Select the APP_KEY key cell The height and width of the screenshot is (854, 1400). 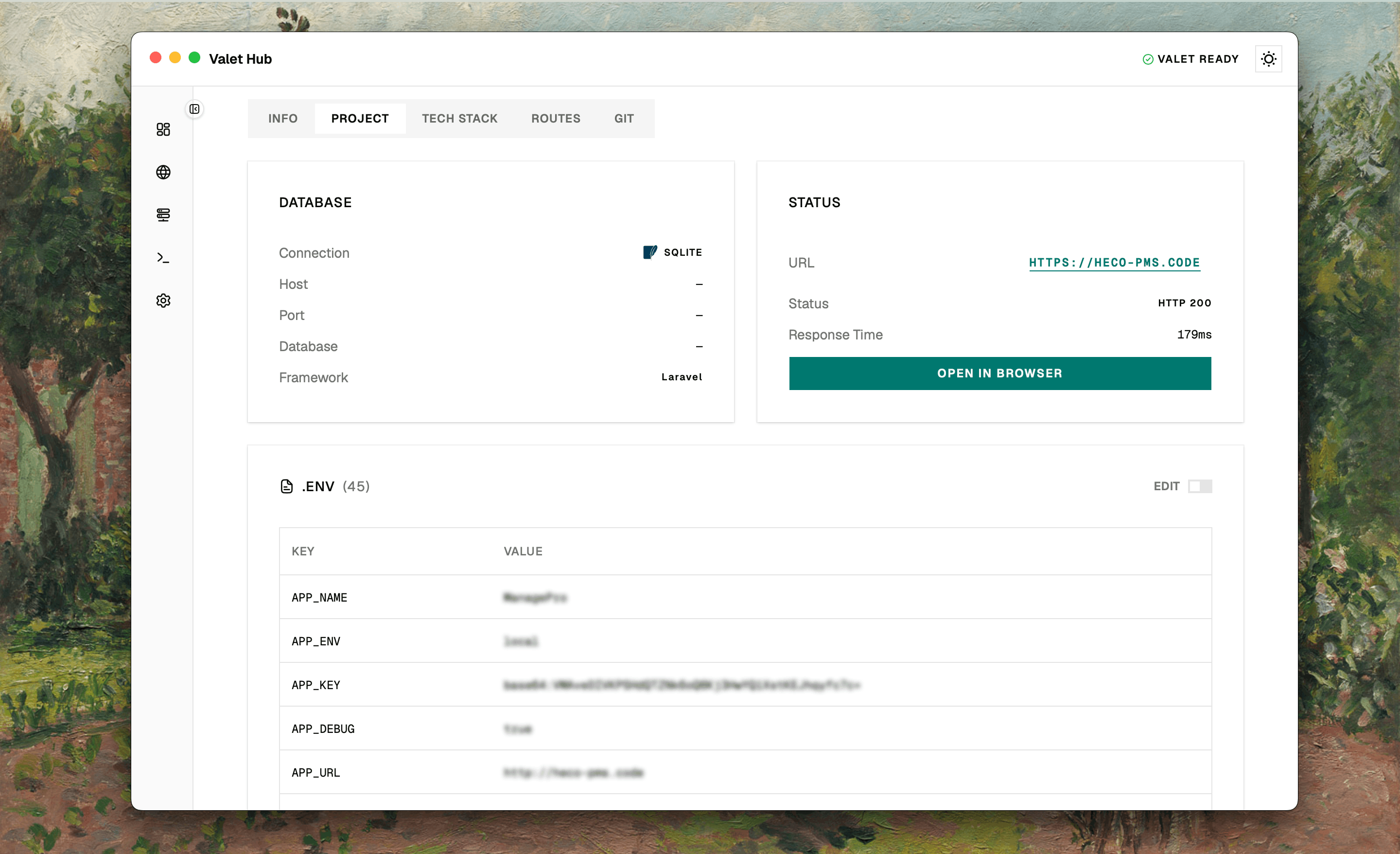(x=316, y=685)
